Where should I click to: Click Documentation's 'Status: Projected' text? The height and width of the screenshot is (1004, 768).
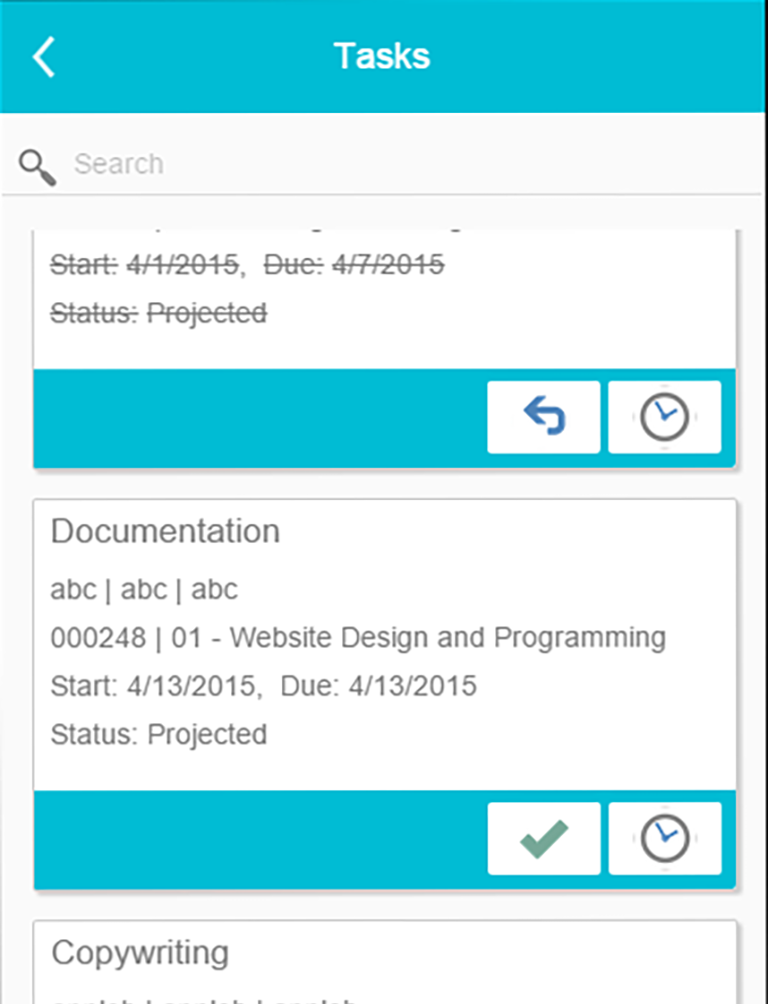(x=159, y=734)
